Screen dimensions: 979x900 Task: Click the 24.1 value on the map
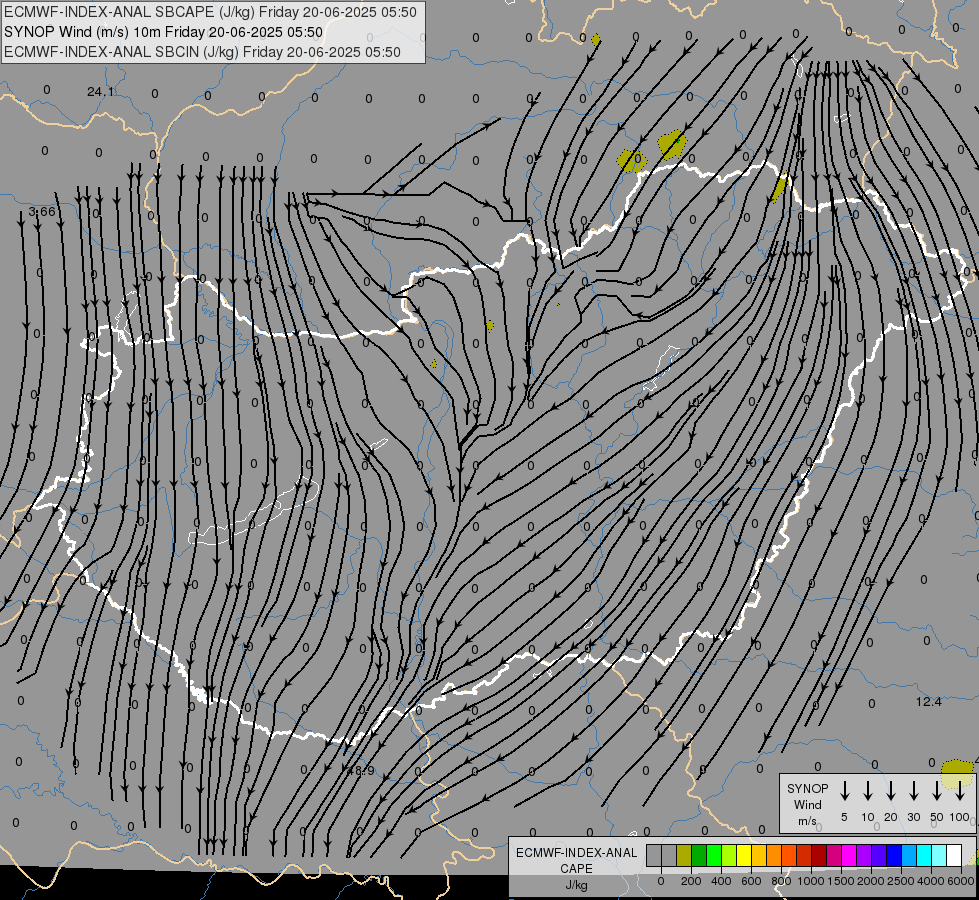[x=101, y=92]
